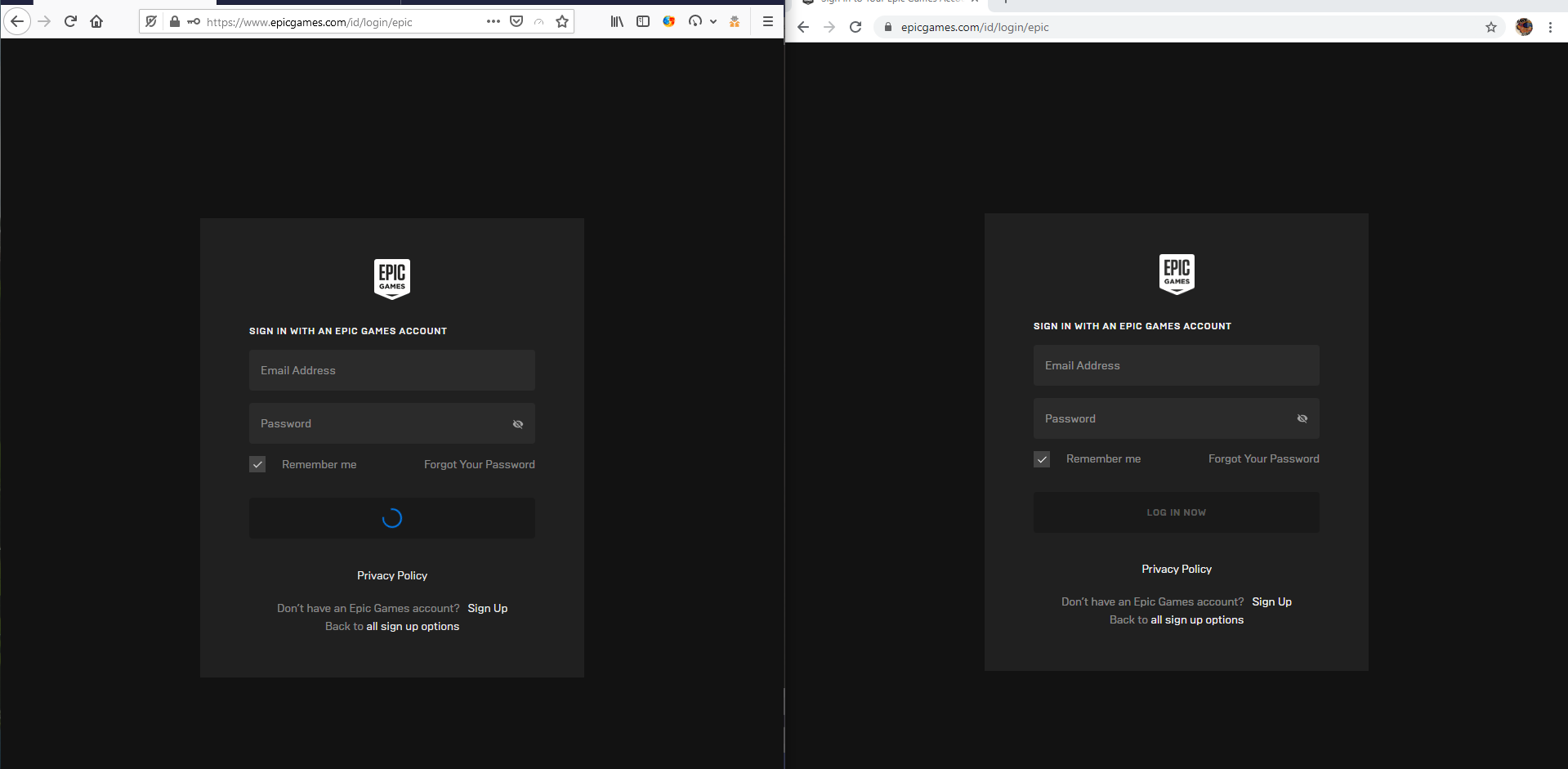The height and width of the screenshot is (769, 1568).
Task: Open the page actions ellipsis menu in the address bar
Action: coord(494,22)
